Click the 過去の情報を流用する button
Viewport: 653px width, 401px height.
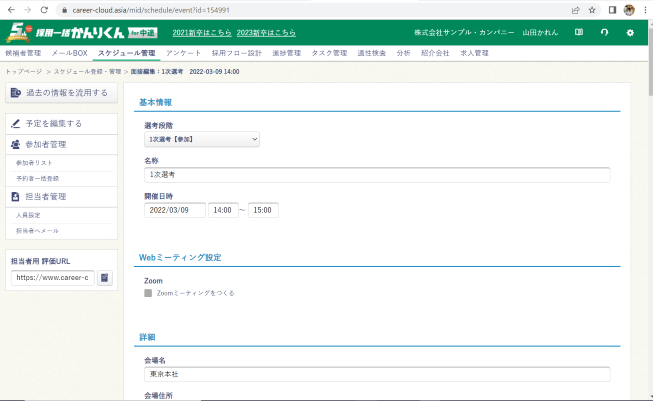pyautogui.click(x=59, y=93)
